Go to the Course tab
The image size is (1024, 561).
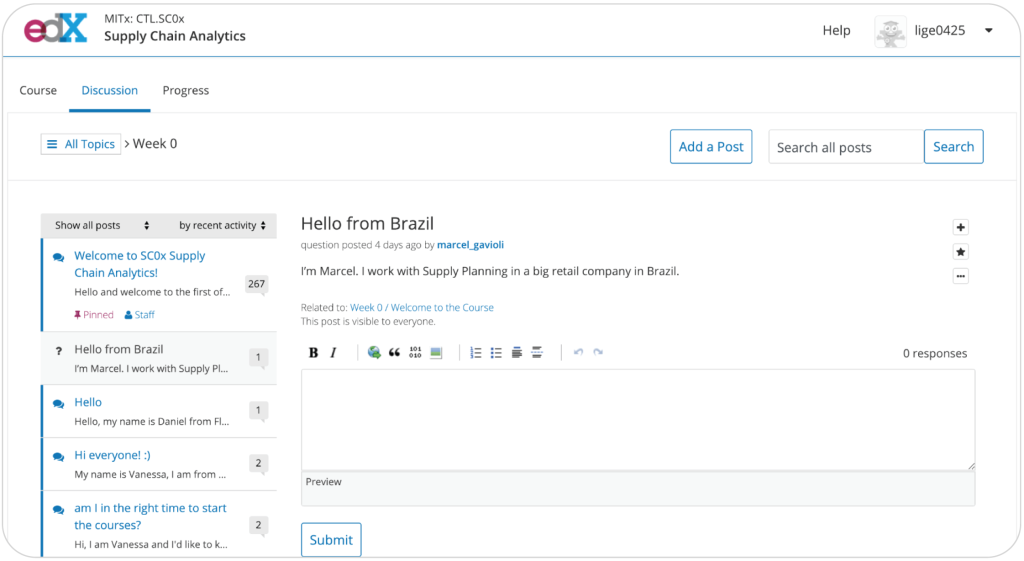pos(38,90)
